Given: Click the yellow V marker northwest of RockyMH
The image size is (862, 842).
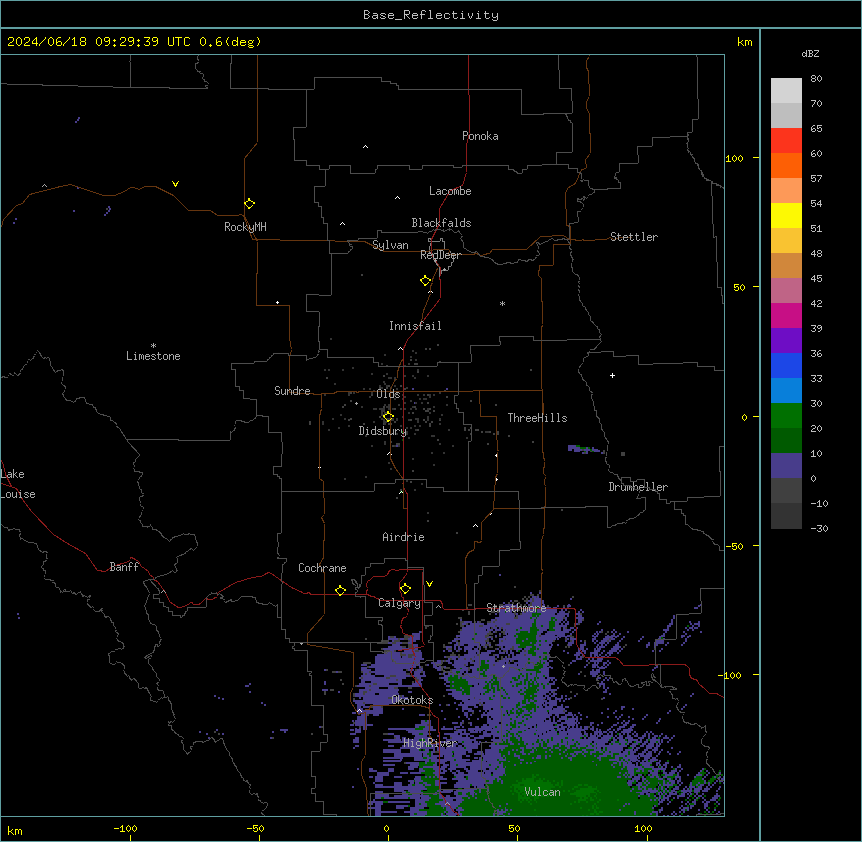Looking at the screenshot, I should [175, 184].
